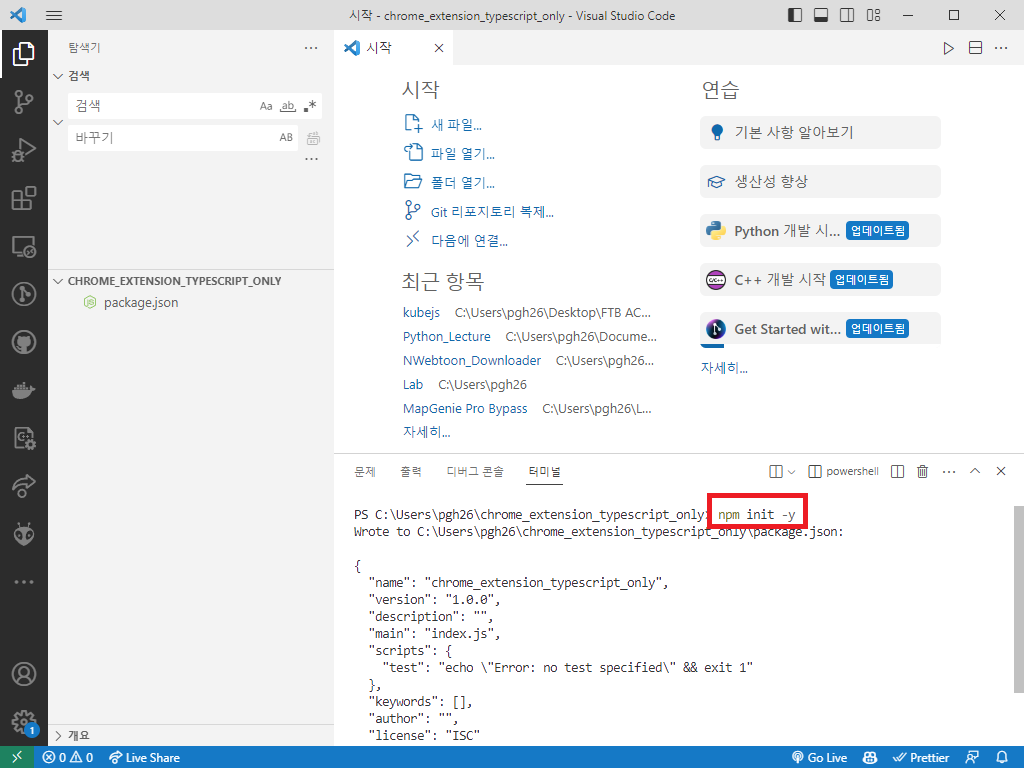Open recent item NWebtoon_Downloader
1024x768 pixels.
(x=472, y=360)
